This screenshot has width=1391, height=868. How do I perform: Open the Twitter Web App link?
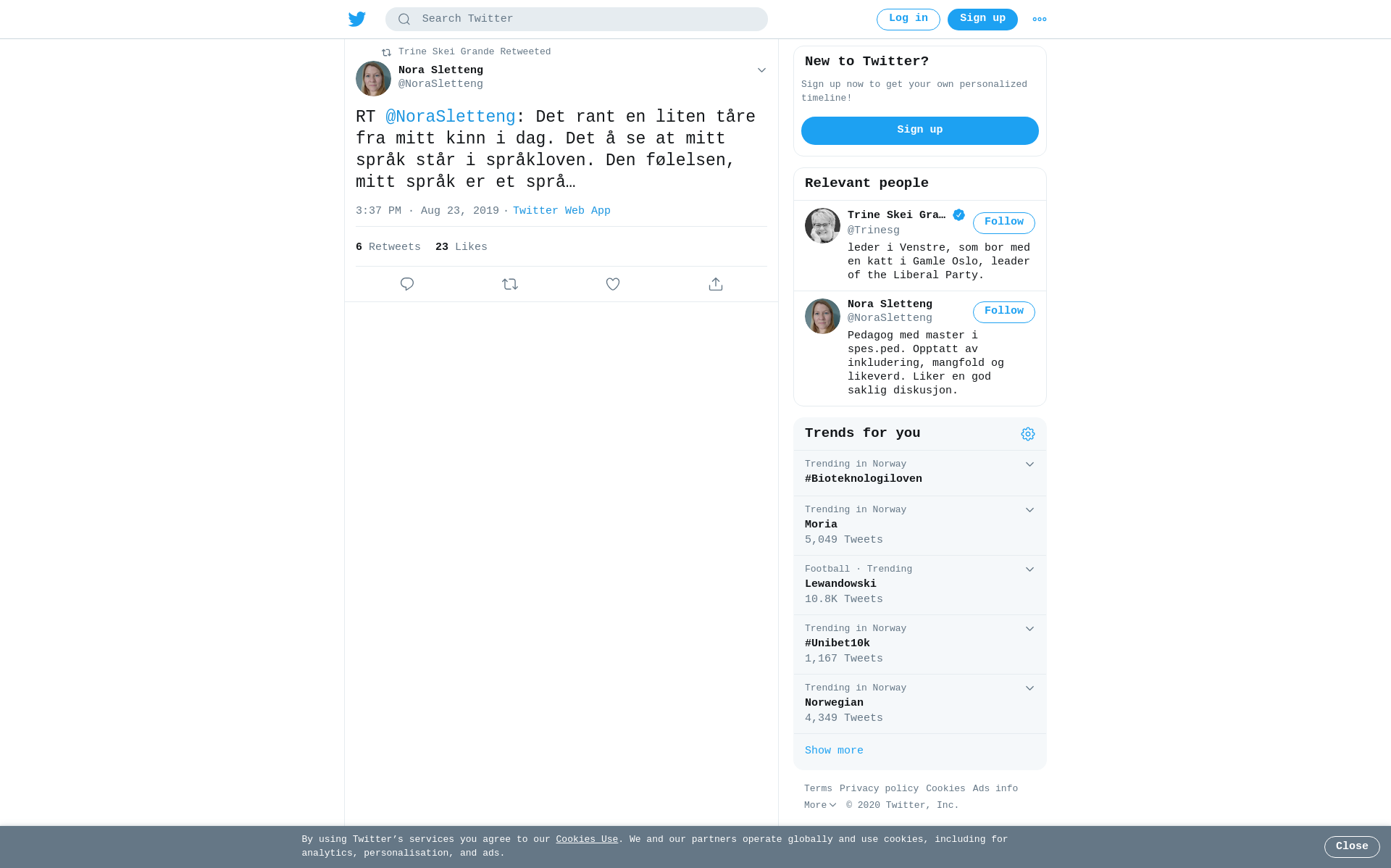click(x=561, y=211)
